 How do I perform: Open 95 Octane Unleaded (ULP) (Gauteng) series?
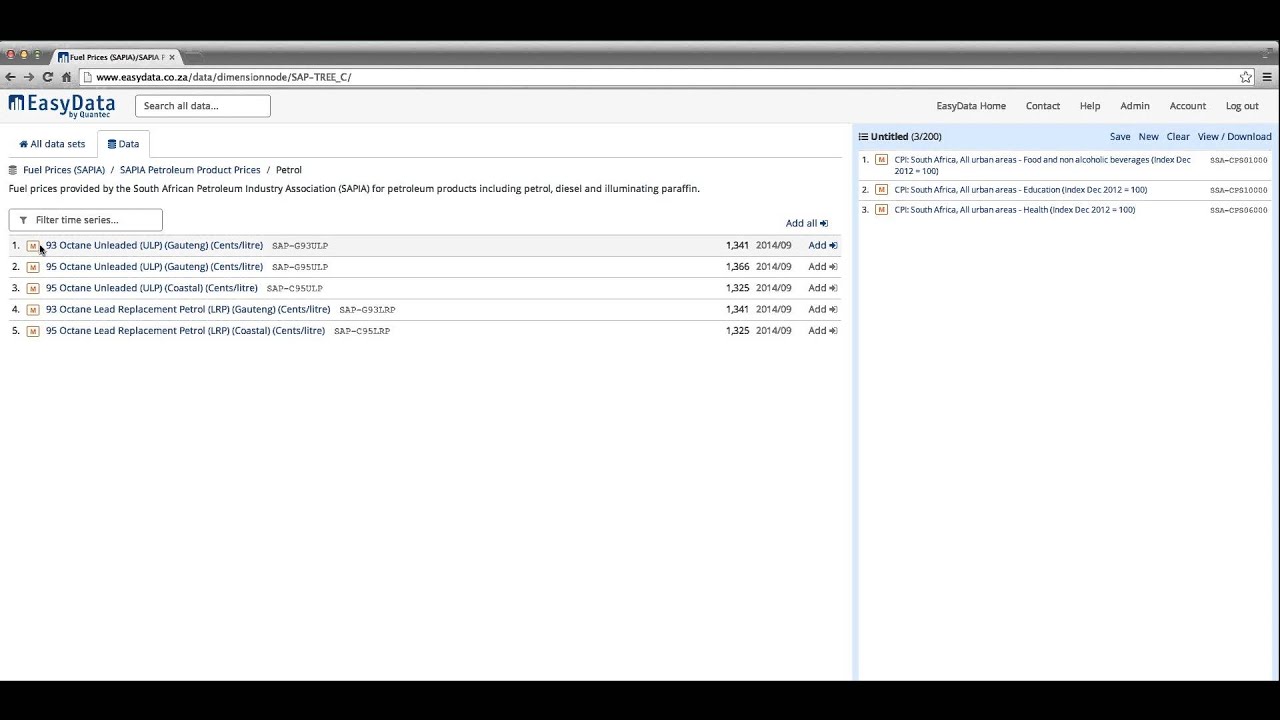tap(154, 267)
